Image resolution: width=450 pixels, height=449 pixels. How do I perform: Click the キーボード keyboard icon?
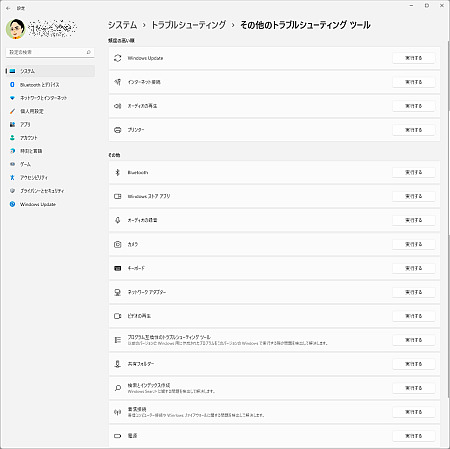[118, 268]
